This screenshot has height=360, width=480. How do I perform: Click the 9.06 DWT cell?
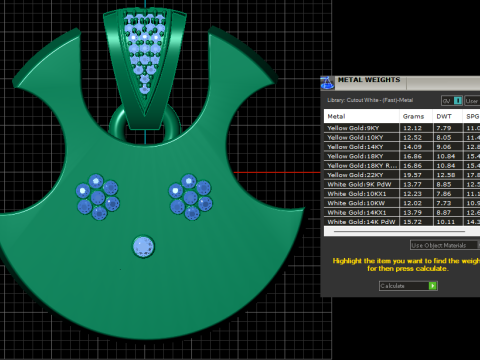tap(447, 147)
